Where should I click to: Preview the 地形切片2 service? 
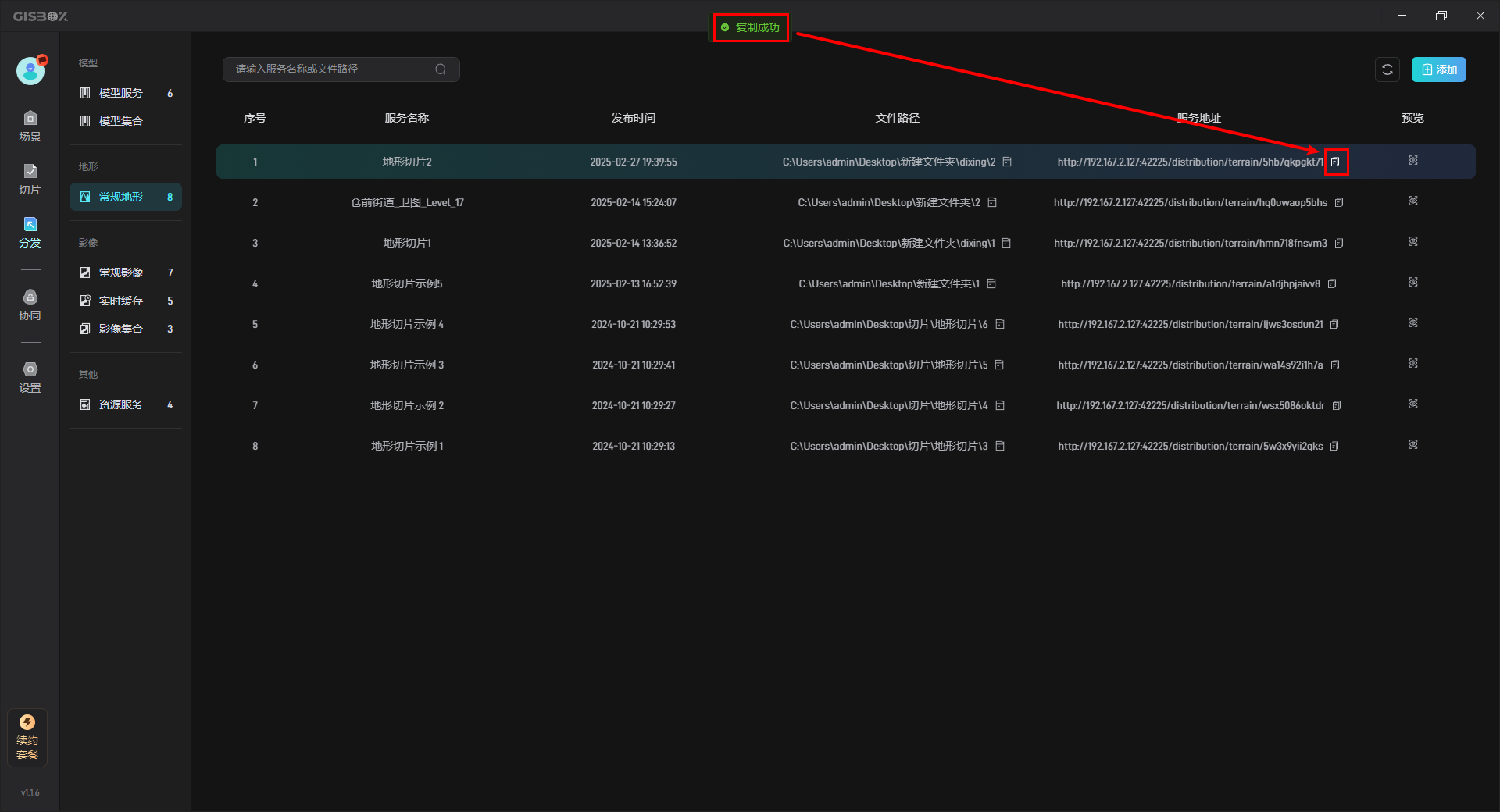point(1413,160)
